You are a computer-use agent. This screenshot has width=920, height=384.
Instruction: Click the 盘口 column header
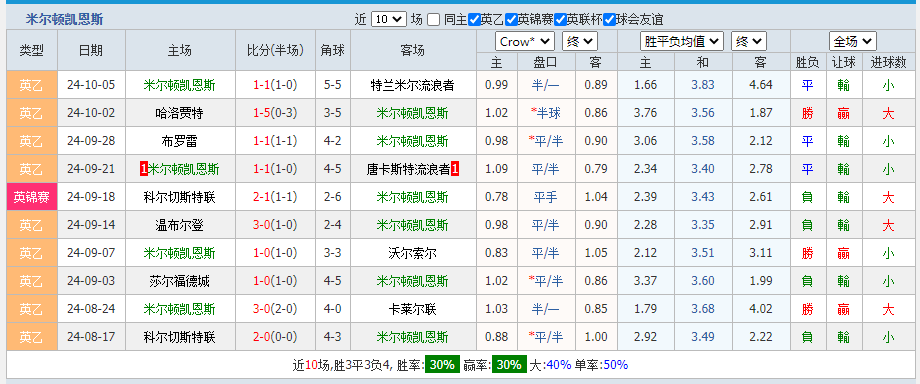545,62
